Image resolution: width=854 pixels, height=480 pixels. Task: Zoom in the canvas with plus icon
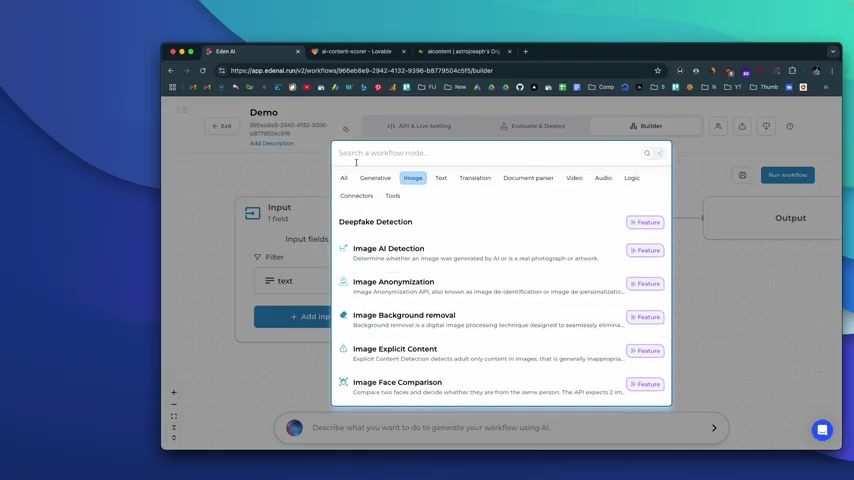pyautogui.click(x=174, y=392)
